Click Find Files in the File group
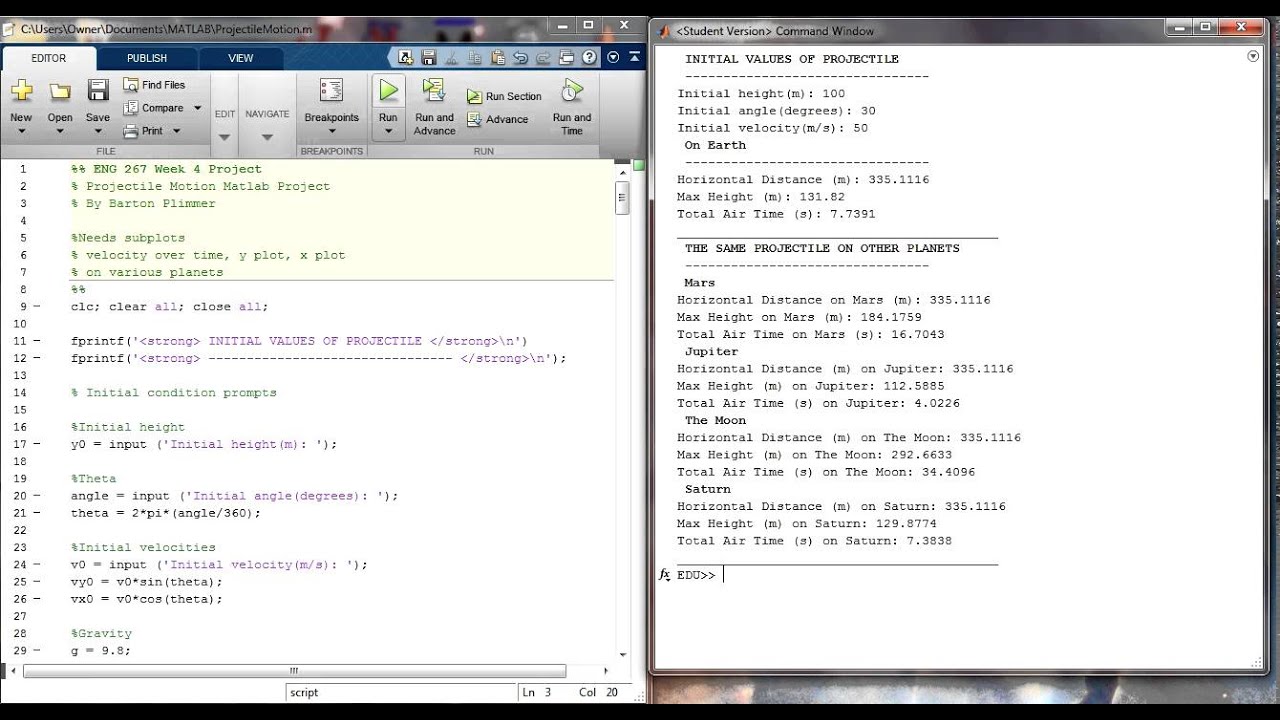1280x720 pixels. (x=154, y=85)
